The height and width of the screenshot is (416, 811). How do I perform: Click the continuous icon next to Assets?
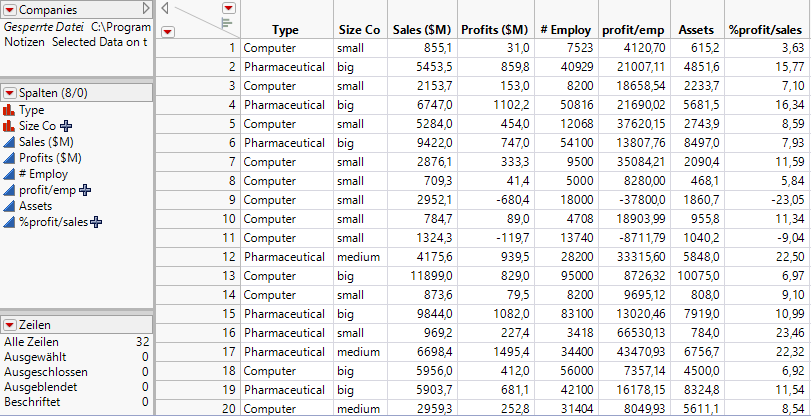[x=9, y=206]
